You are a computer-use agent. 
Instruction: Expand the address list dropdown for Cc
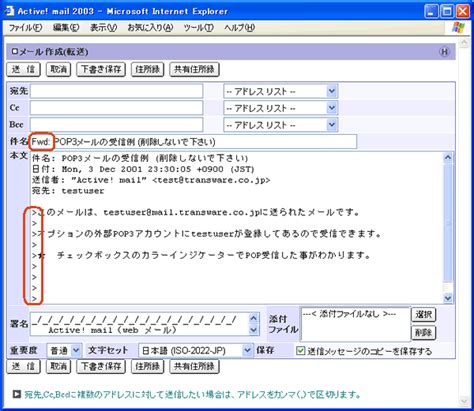281,108
